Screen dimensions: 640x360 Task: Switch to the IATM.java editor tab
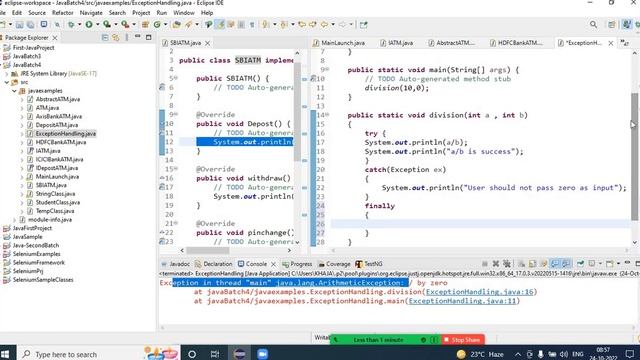coord(396,43)
